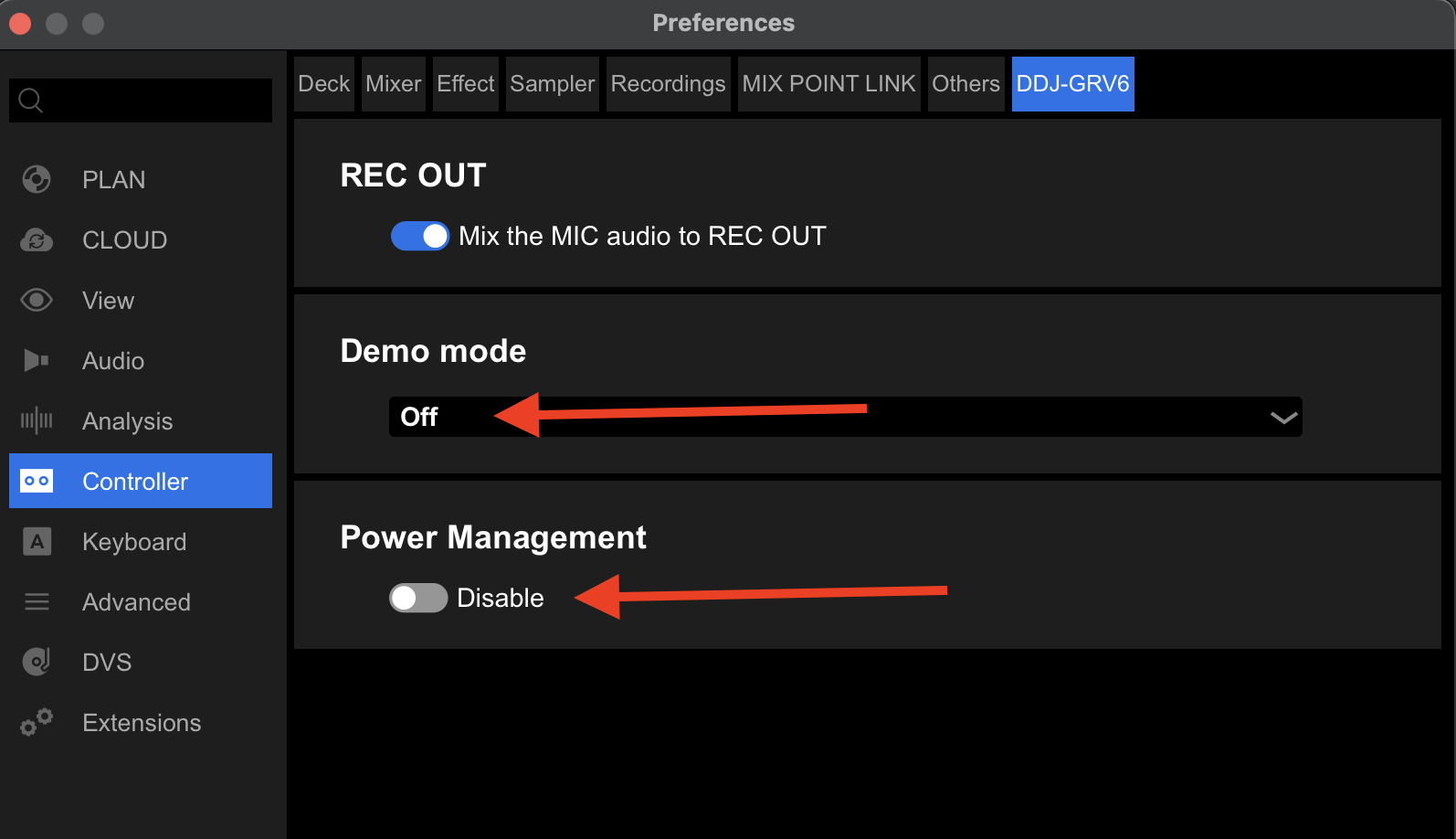
Task: Click the DVS turntable icon
Action: (x=37, y=662)
